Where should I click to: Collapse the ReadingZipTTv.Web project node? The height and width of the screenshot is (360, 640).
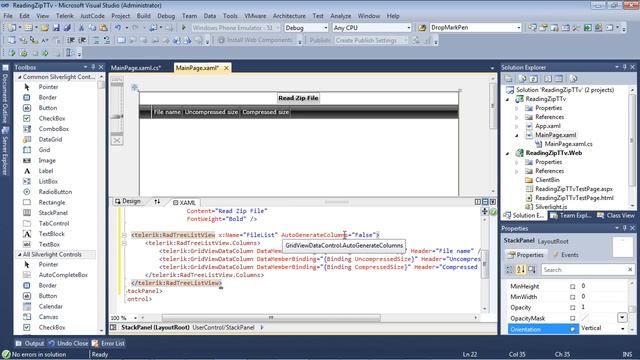[508, 153]
